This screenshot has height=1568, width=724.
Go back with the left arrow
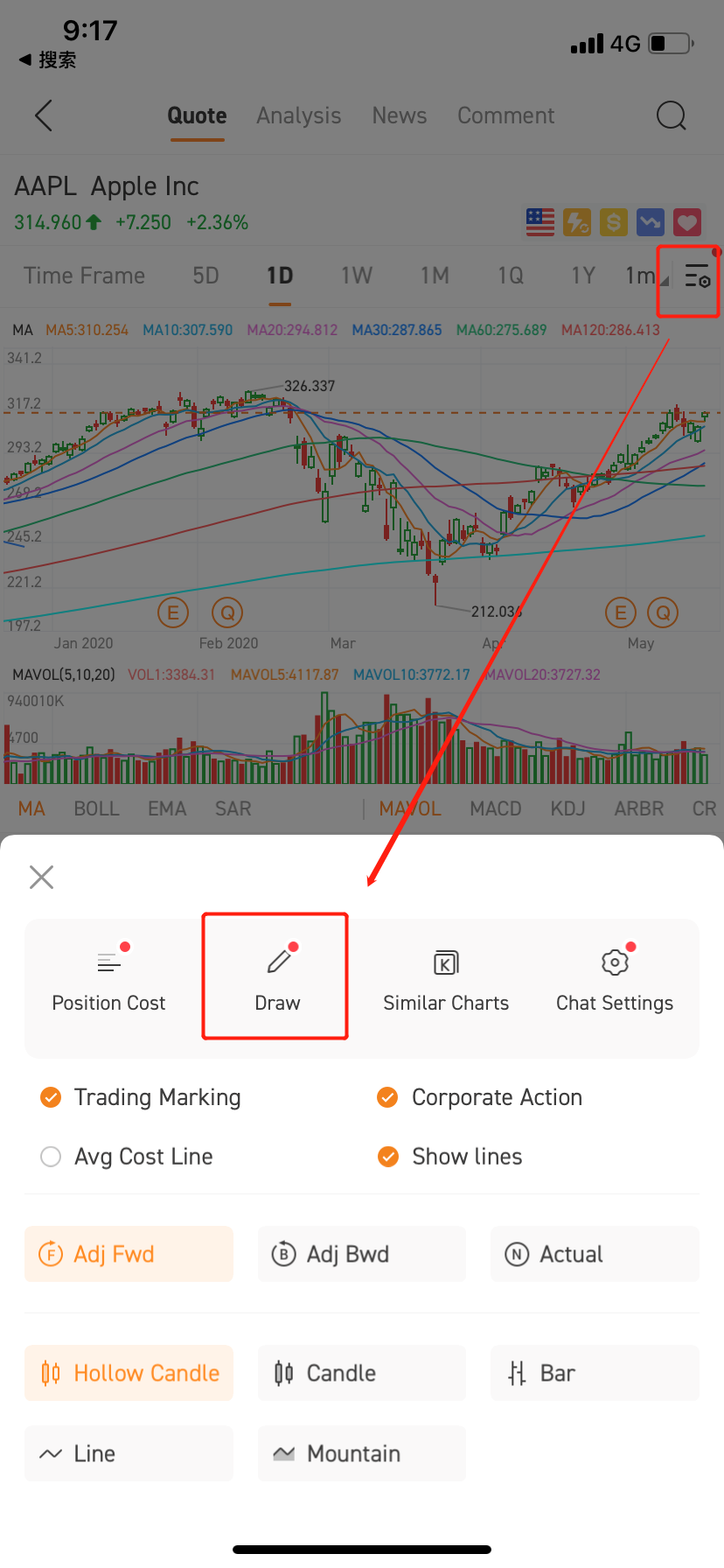click(x=44, y=115)
